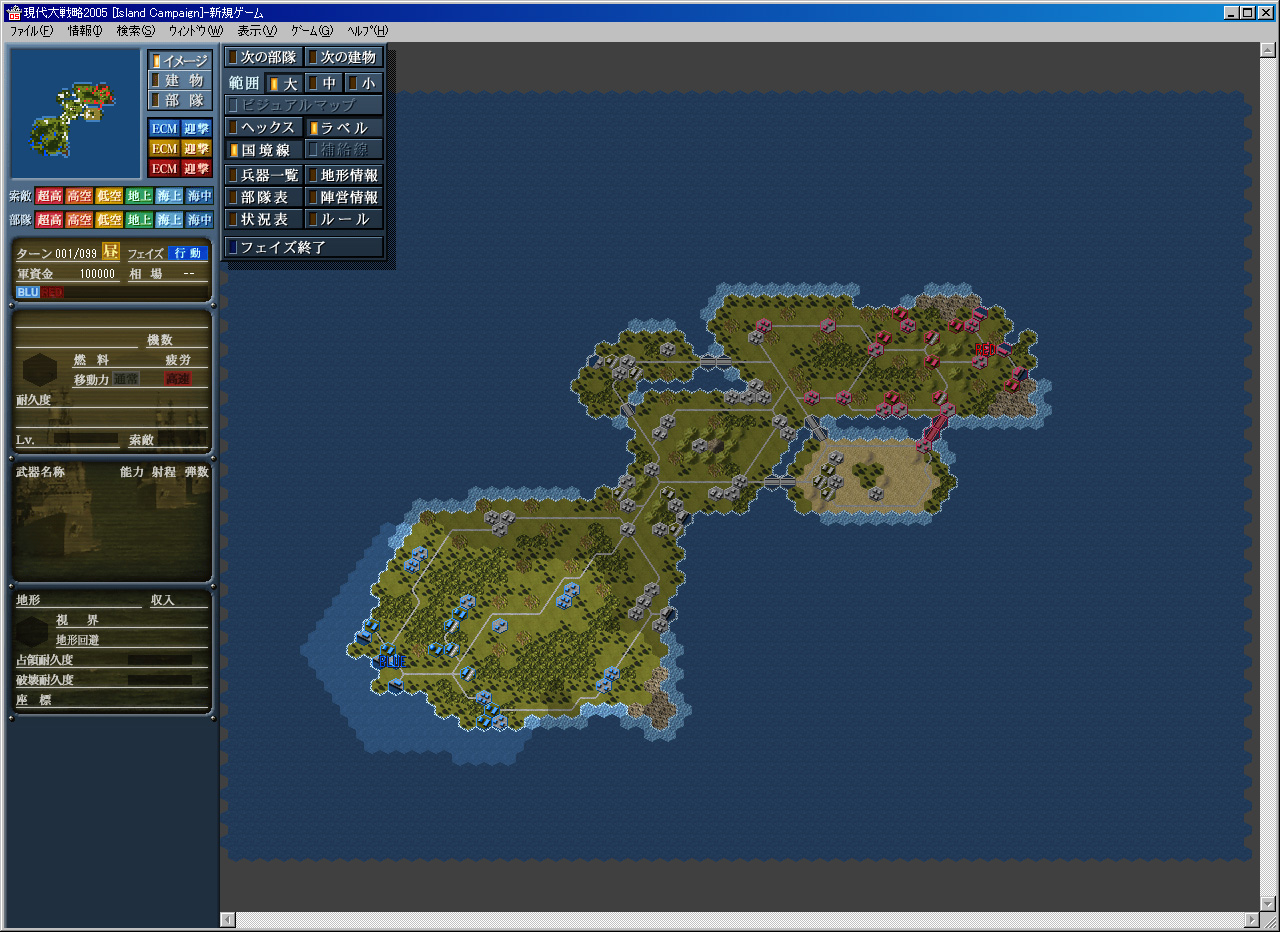The width and height of the screenshot is (1280, 932).
Task: Open the 兵器一覧 weapons list
Action: click(264, 175)
